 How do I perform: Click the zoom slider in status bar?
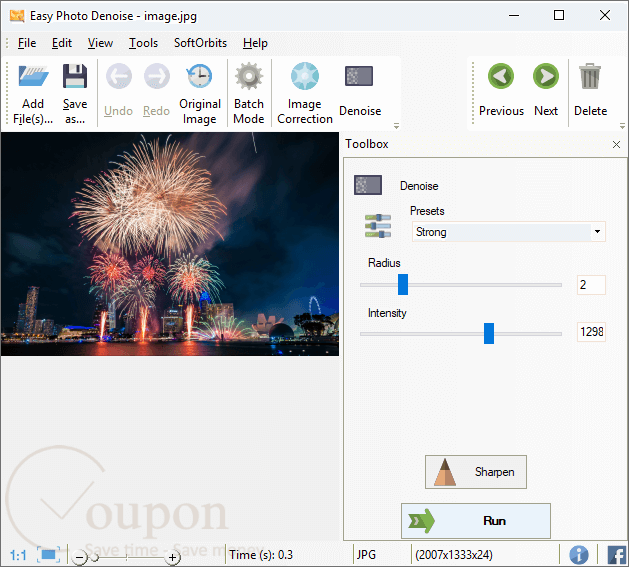coord(126,557)
